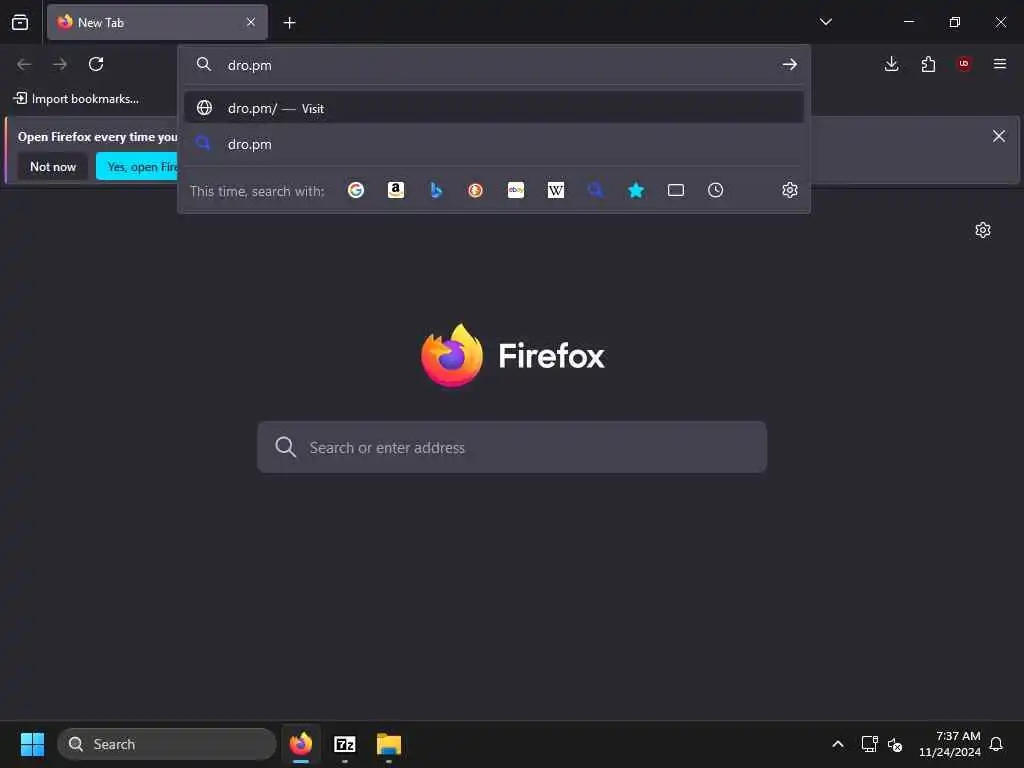Click the Search or enter address field
The height and width of the screenshot is (768, 1024).
pos(511,447)
